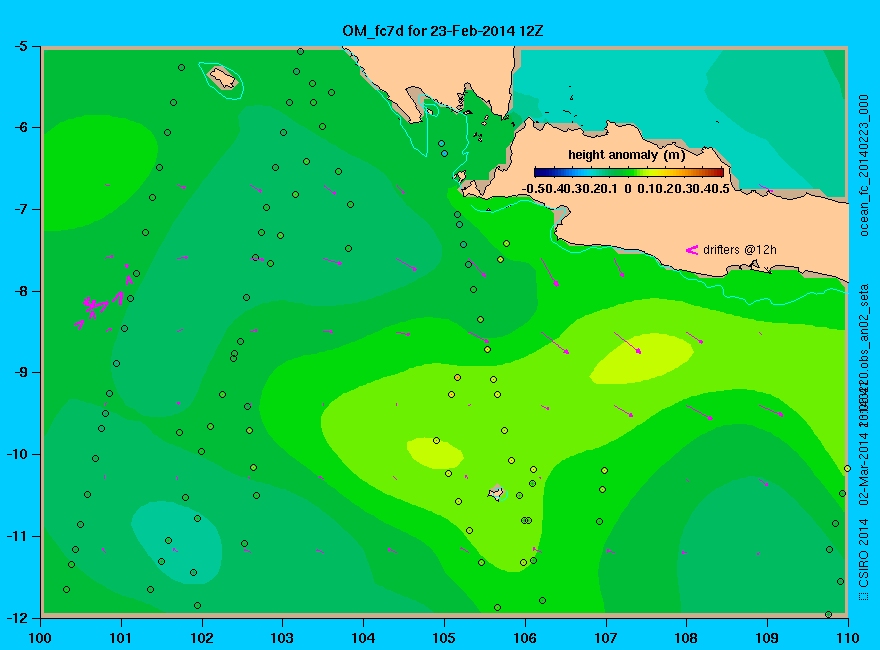Select the magenta drifters legend arrow icon
This screenshot has width=880, height=650.
pos(691,250)
